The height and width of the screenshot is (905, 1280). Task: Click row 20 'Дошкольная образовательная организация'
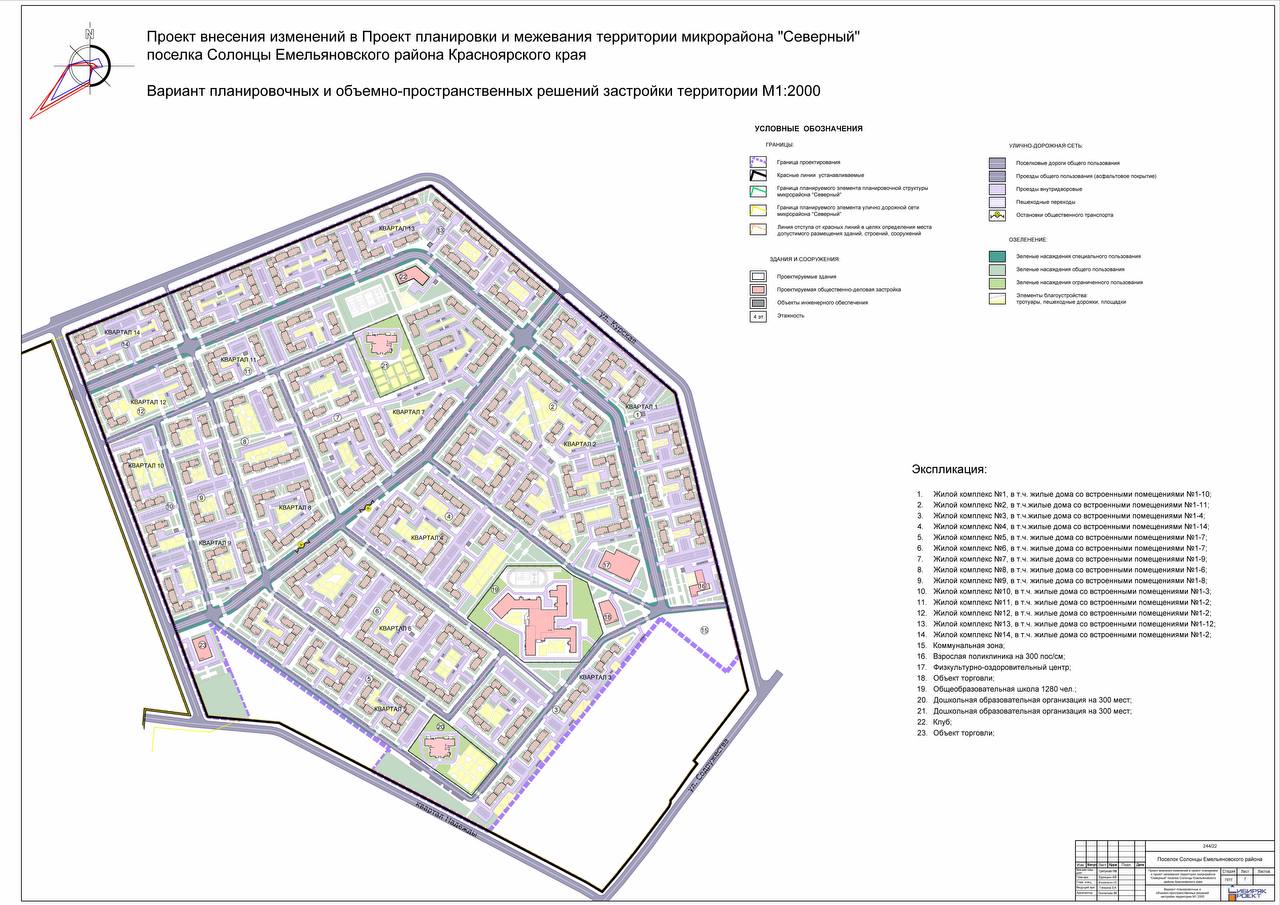pyautogui.click(x=1024, y=700)
